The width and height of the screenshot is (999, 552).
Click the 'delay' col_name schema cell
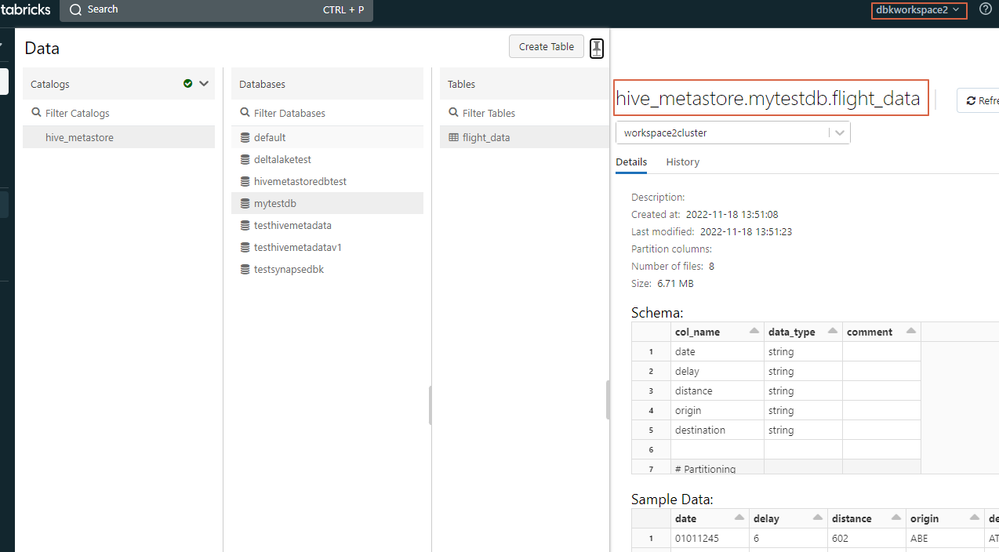(x=717, y=371)
